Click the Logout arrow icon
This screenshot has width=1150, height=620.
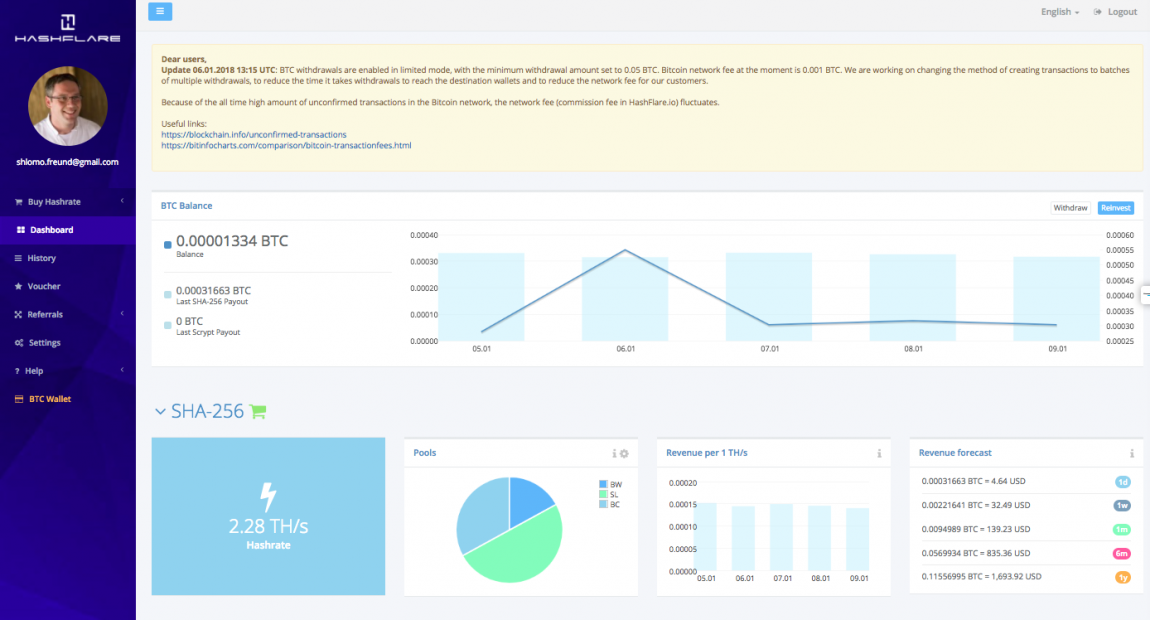[1097, 12]
